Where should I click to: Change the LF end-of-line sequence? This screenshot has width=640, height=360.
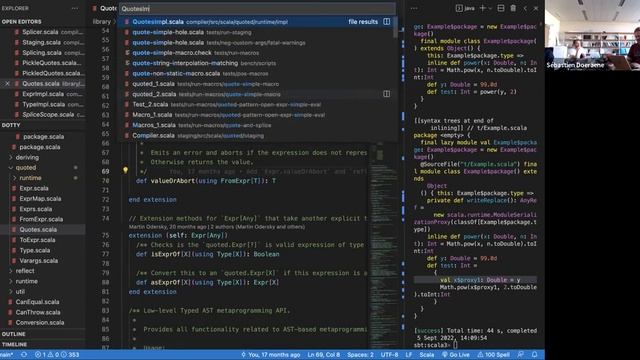click(x=409, y=355)
